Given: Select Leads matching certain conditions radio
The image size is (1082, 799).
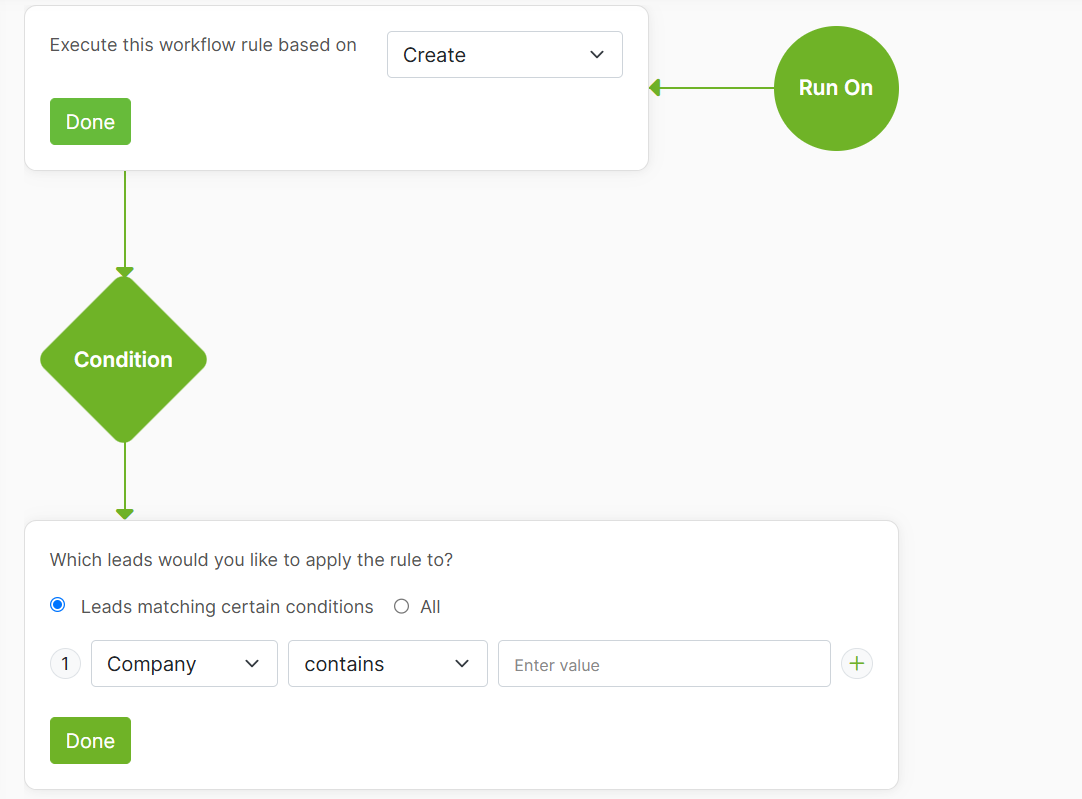Looking at the screenshot, I should pyautogui.click(x=58, y=606).
